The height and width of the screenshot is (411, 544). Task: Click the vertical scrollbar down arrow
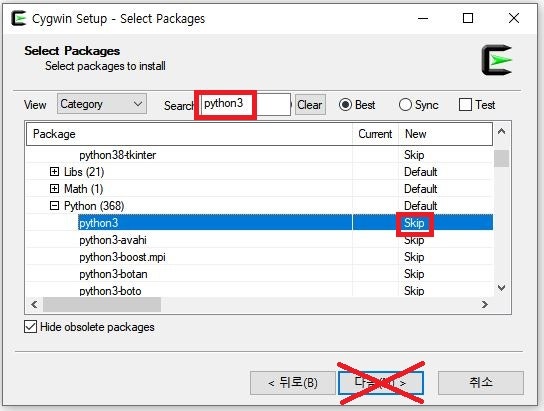click(501, 288)
